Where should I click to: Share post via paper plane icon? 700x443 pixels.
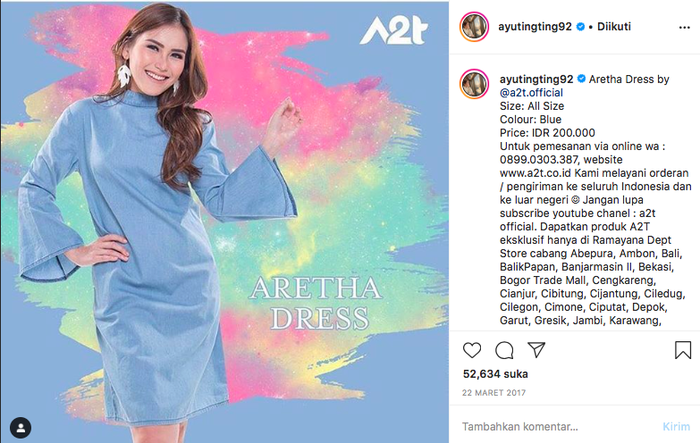[536, 350]
